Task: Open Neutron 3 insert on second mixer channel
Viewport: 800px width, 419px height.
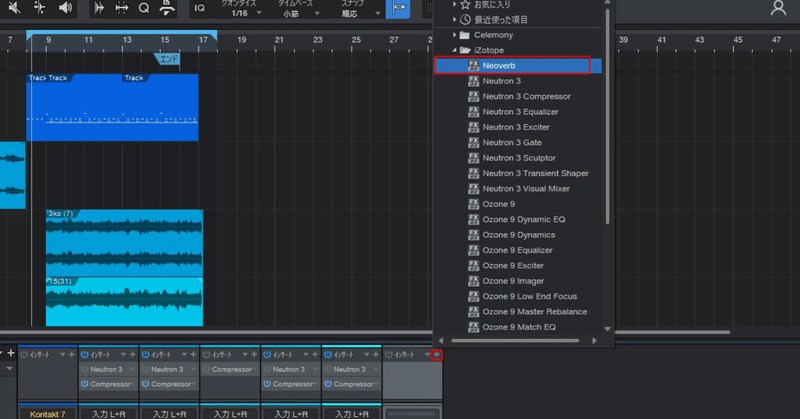Action: [x=108, y=369]
